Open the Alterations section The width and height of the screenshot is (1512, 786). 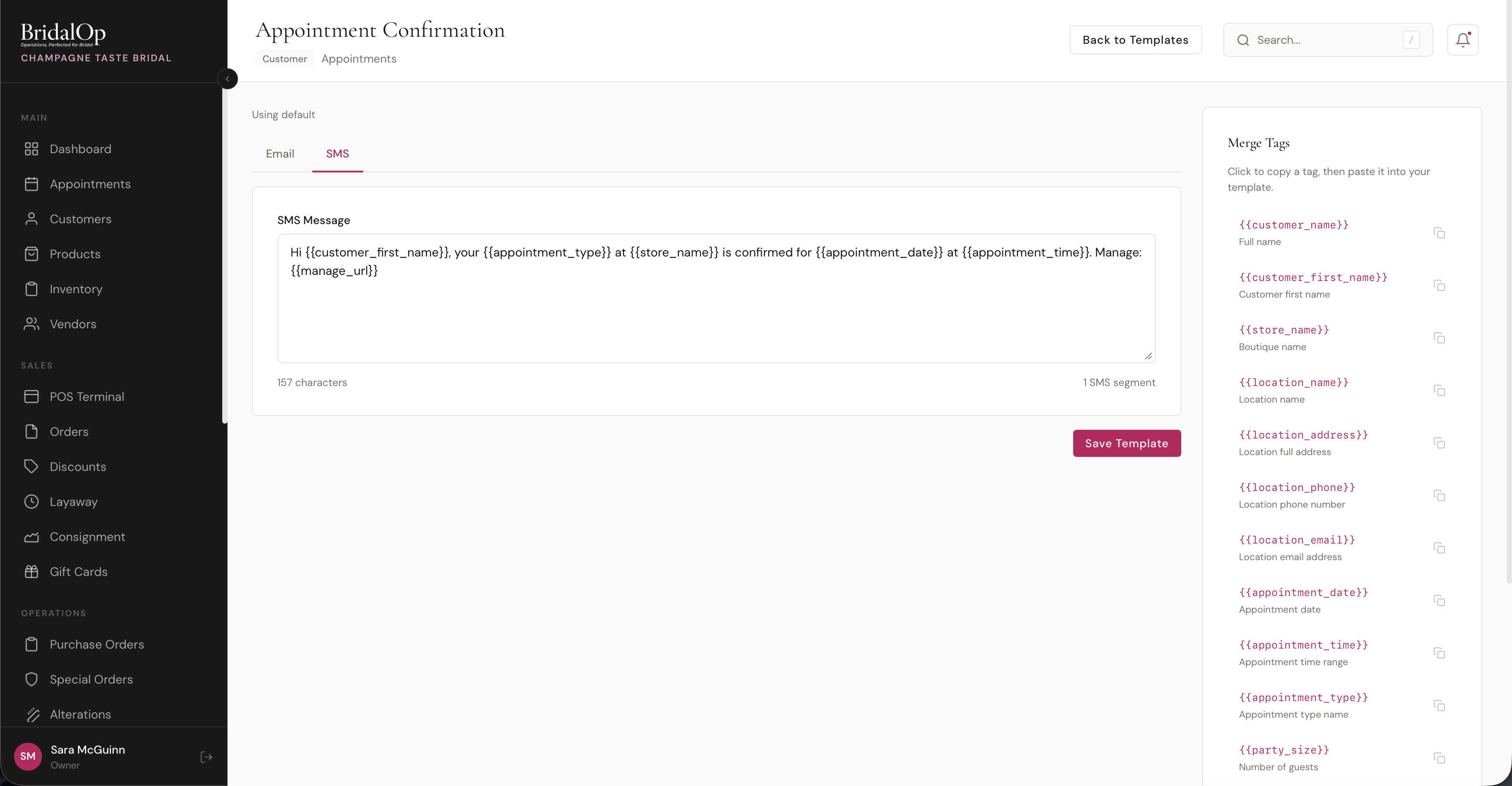[80, 714]
